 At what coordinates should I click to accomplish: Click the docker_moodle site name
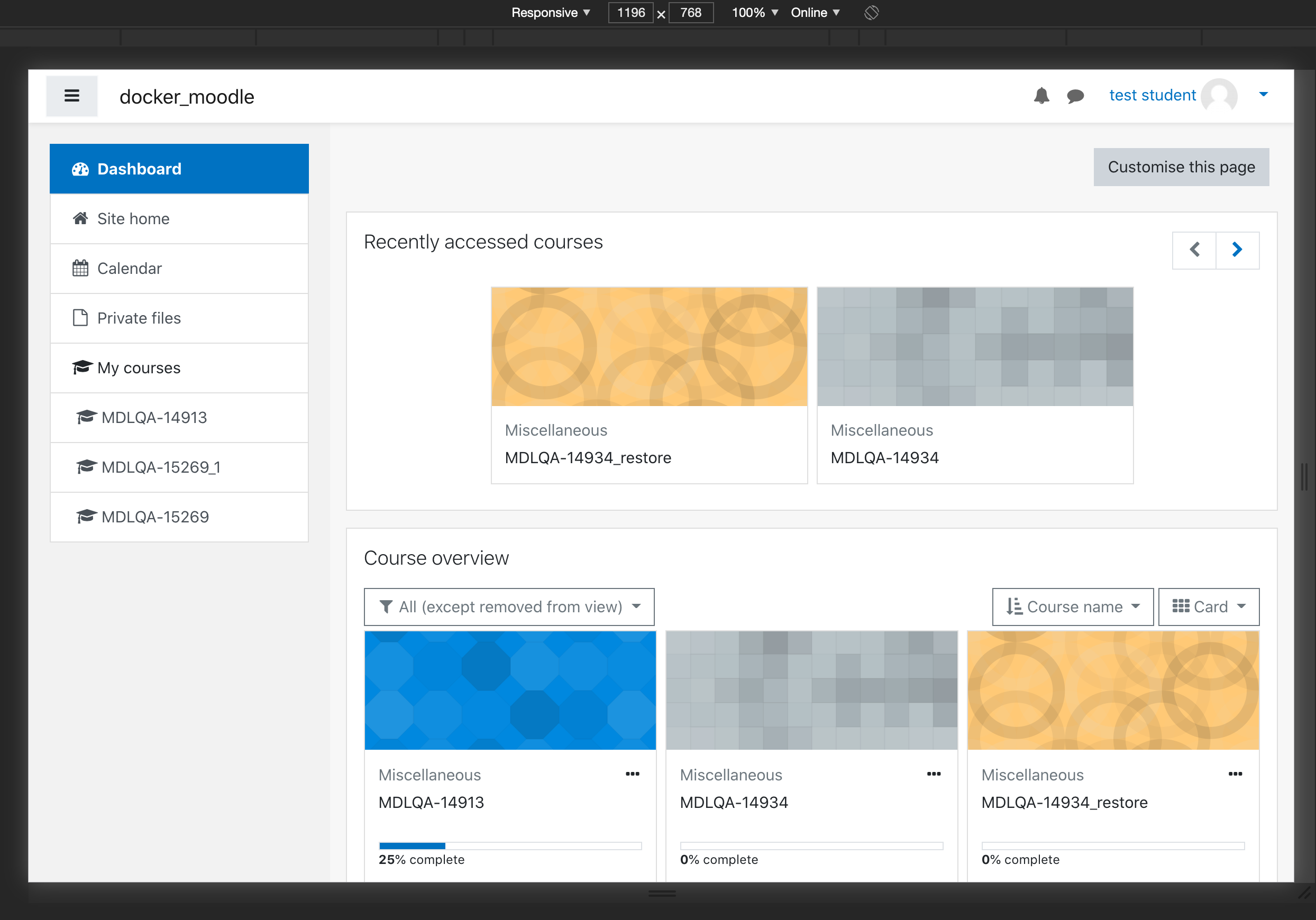tap(187, 97)
